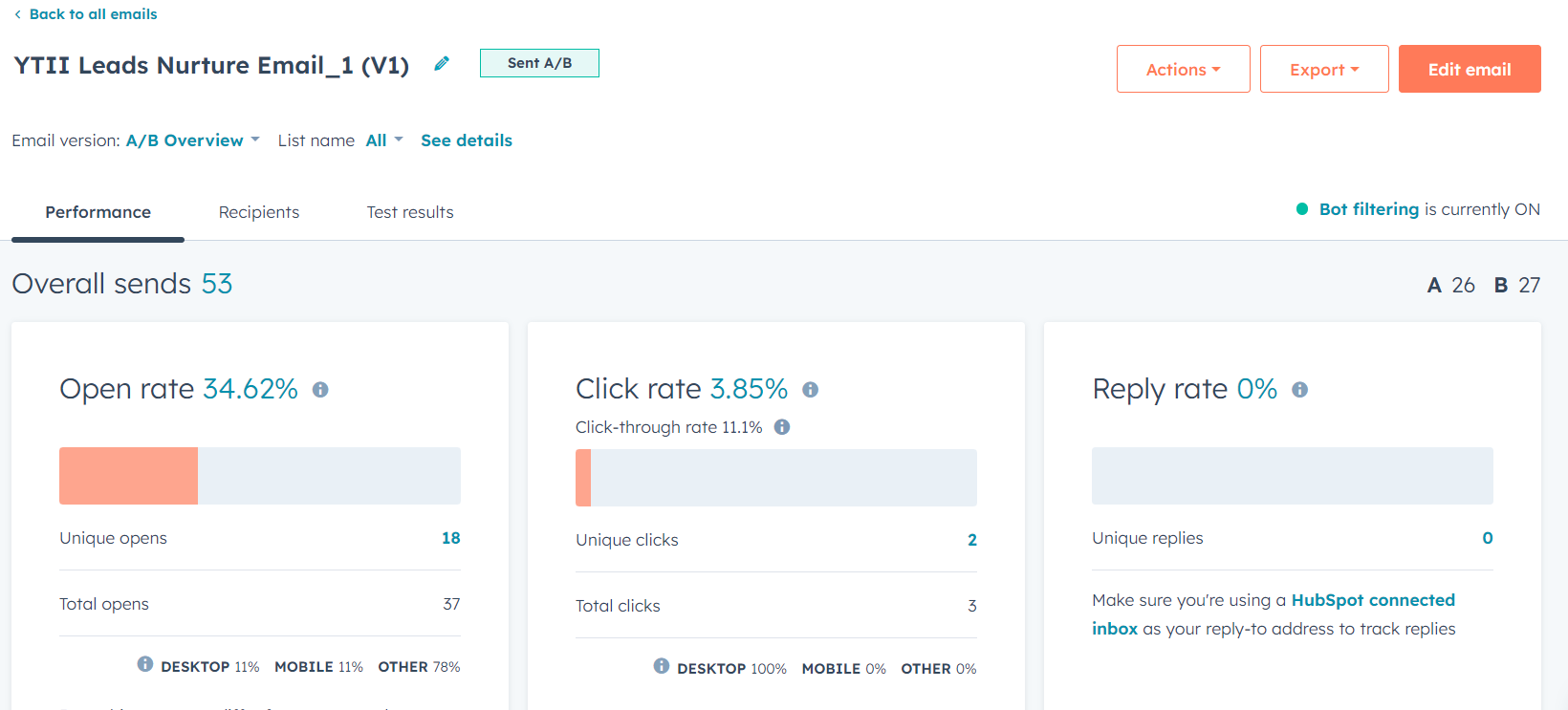Click the DESKTOP 100% clicks device label
Viewport: 1568px width, 710px height.
tap(731, 669)
